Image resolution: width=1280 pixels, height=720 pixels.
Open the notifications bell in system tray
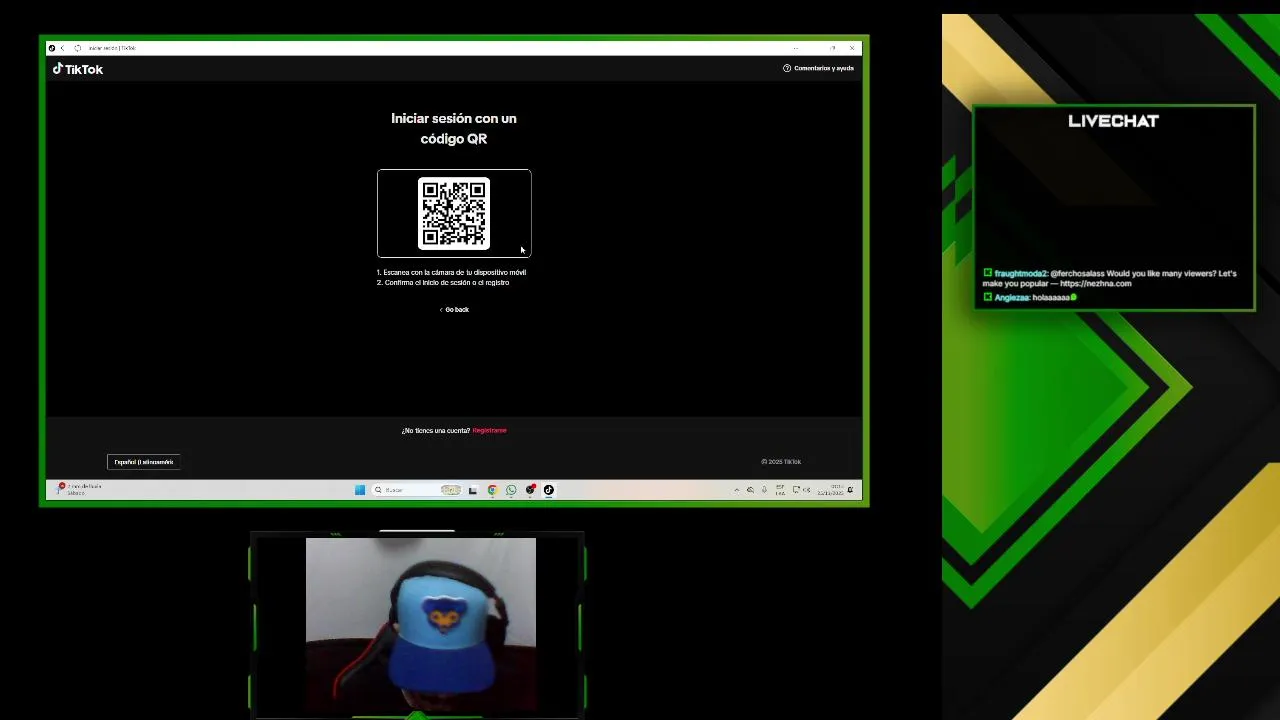[850, 490]
